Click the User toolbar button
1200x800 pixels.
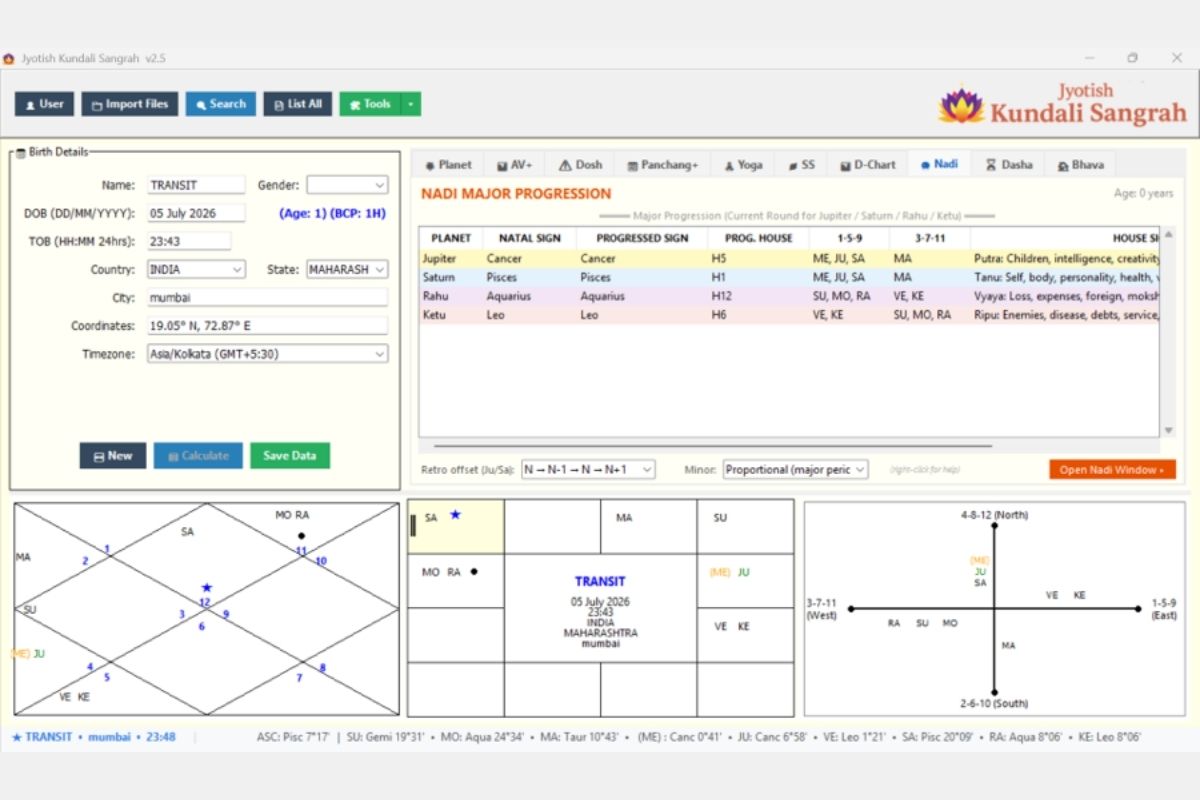(x=44, y=104)
